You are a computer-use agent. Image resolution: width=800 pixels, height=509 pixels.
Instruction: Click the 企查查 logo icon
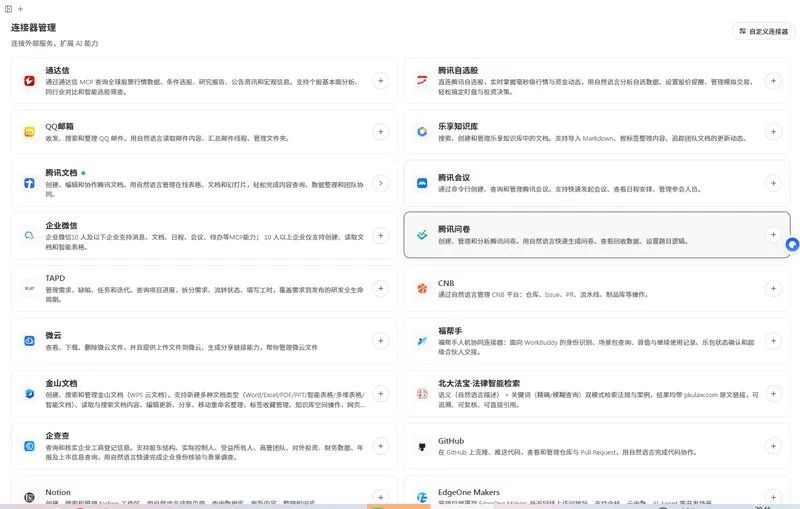coord(30,446)
